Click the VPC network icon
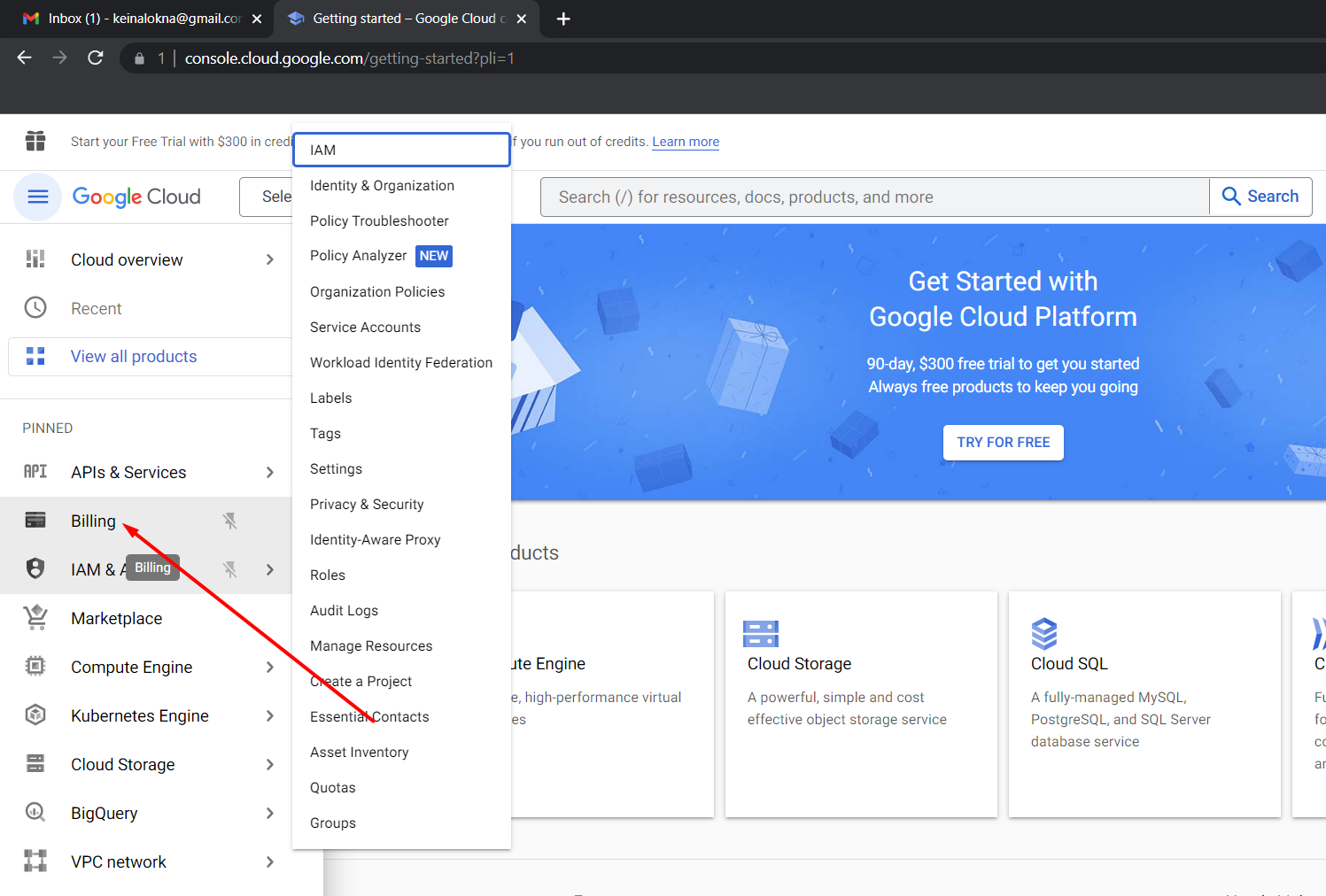The image size is (1326, 896). point(35,861)
